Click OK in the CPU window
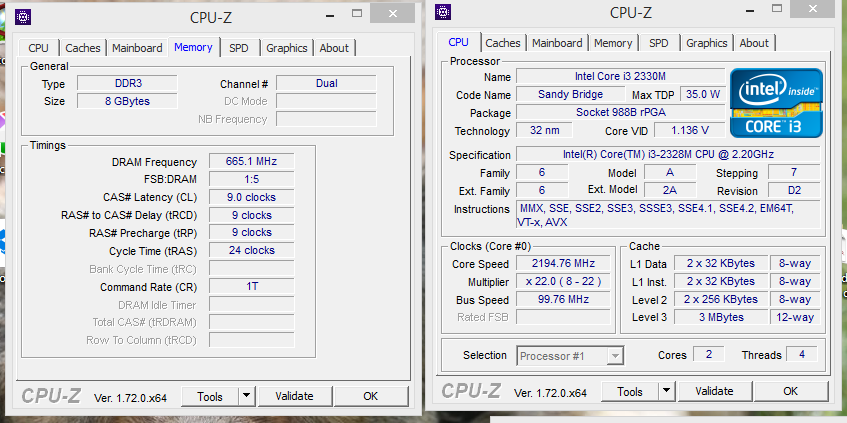 tap(790, 391)
